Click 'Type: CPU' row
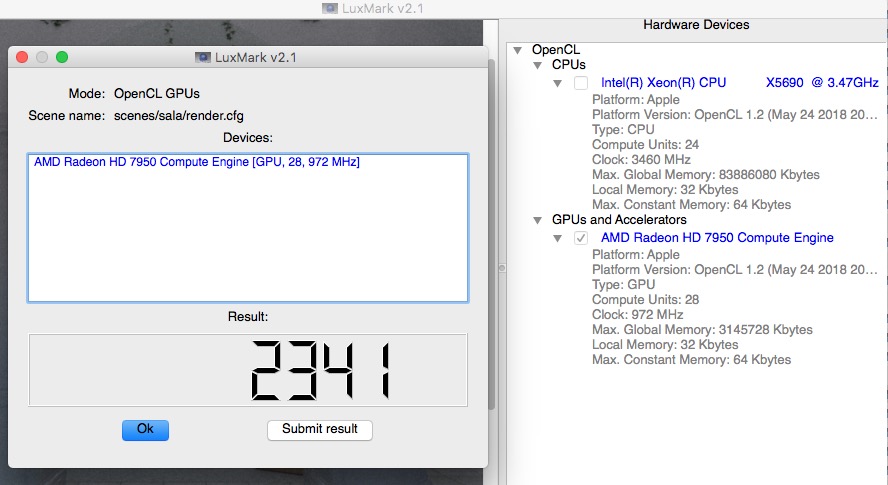Image resolution: width=888 pixels, height=485 pixels. [x=623, y=129]
